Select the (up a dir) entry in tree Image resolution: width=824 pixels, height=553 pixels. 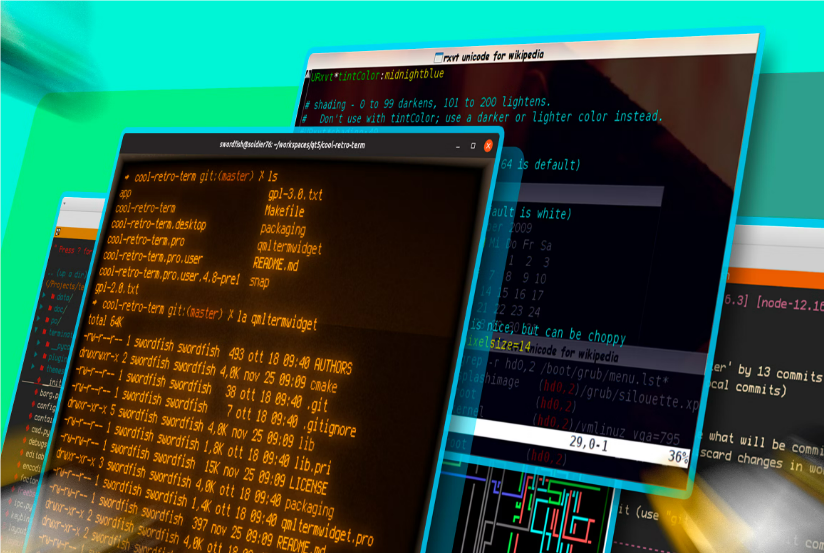tap(67, 274)
